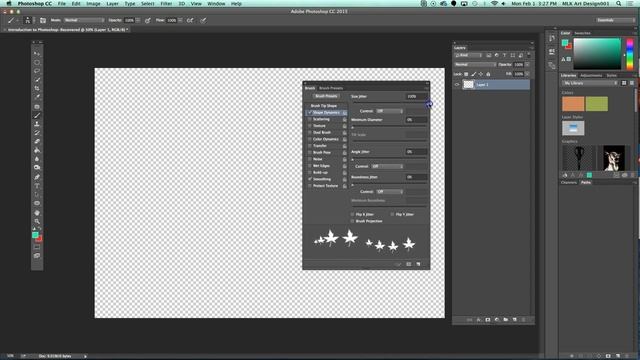Image resolution: width=640 pixels, height=360 pixels.
Task: Filter layers by type layers icon
Action: tap(504, 55)
